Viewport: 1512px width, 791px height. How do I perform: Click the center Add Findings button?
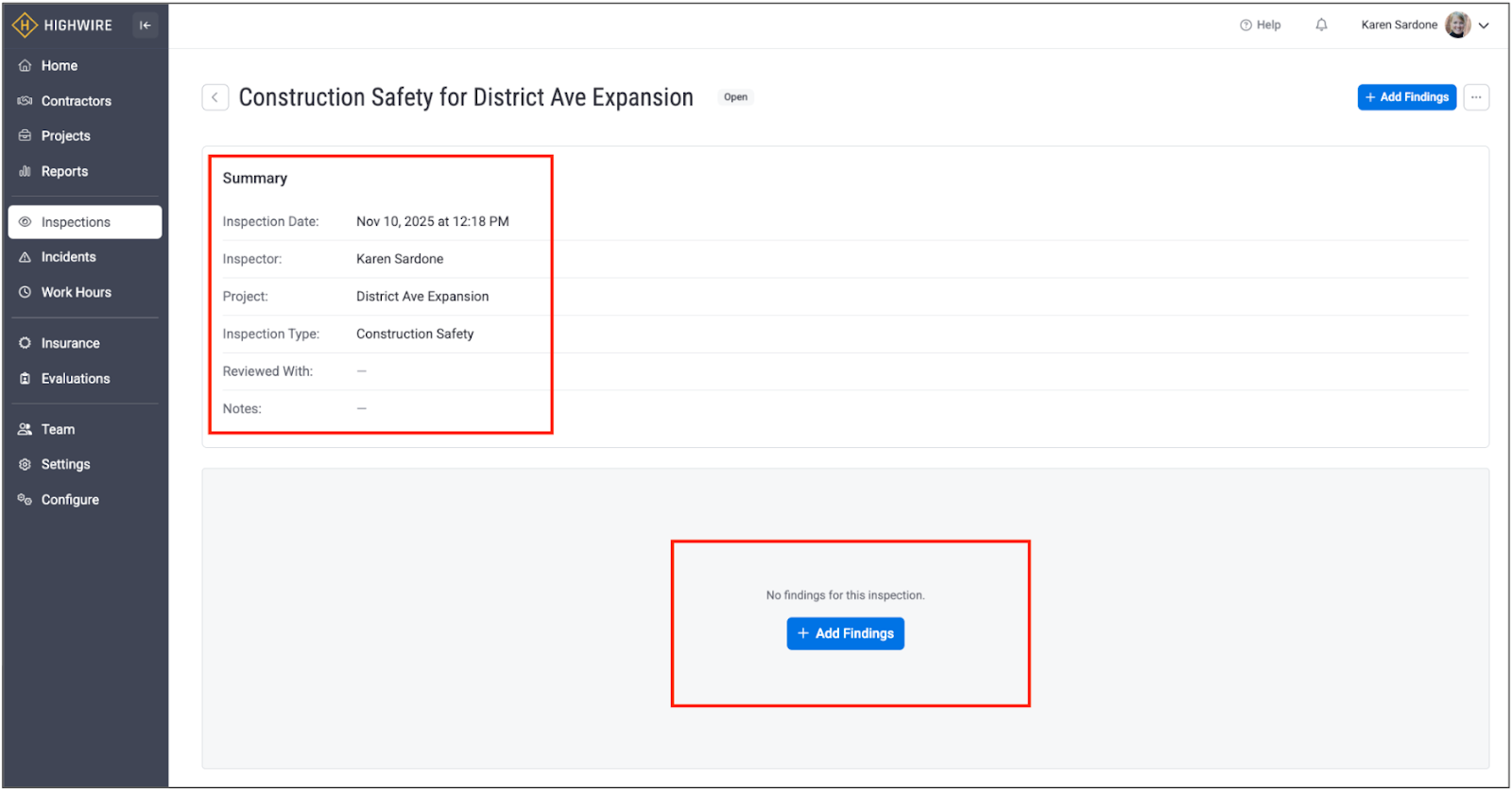[845, 633]
